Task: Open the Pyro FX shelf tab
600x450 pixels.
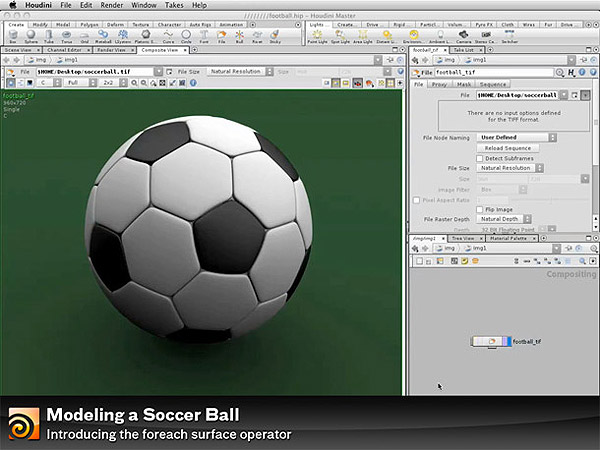Action: click(484, 24)
